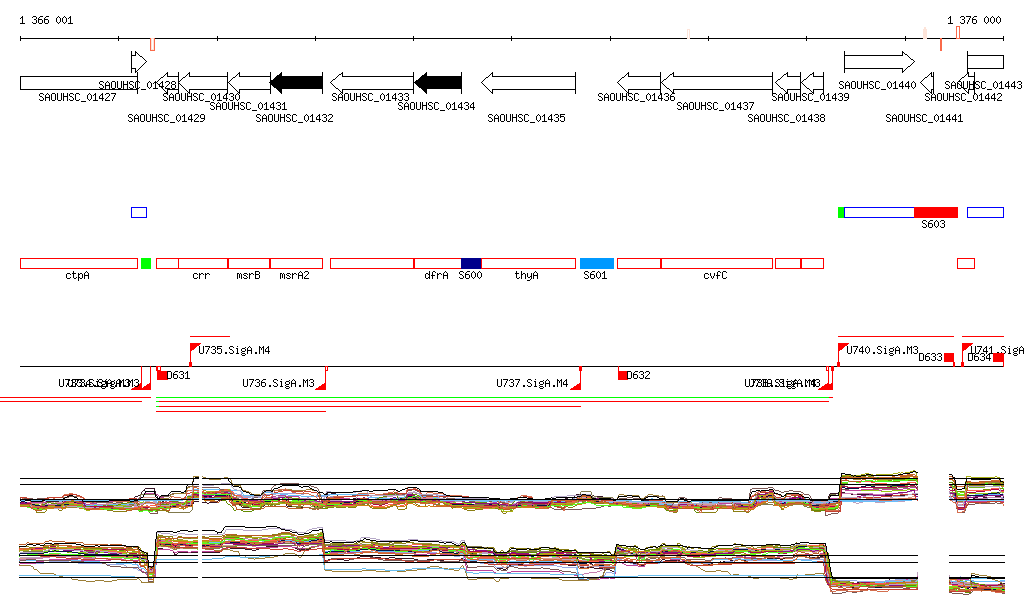This screenshot has width=1024, height=611.
Task: Click the blue box under SAOUHSC_01443
Action: (985, 212)
